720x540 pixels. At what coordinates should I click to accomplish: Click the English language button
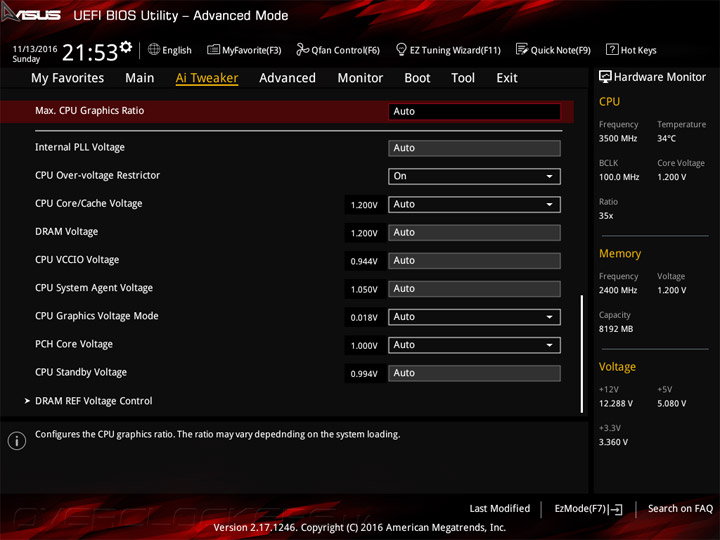point(170,50)
